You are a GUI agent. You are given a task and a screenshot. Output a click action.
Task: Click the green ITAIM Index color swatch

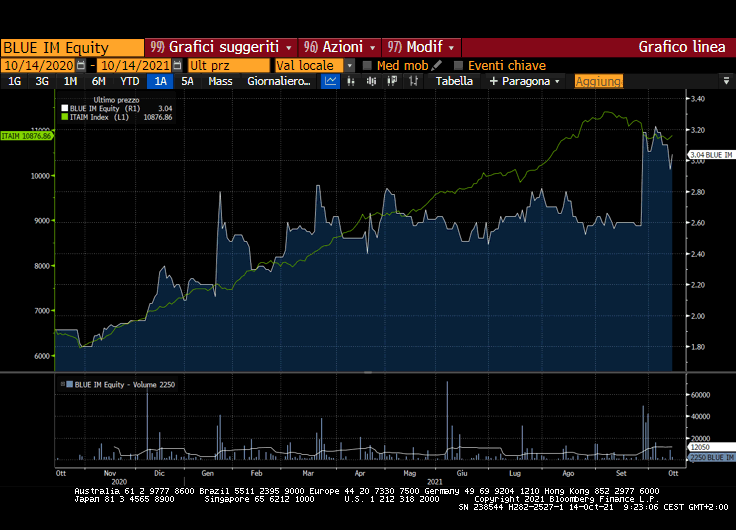tap(64, 117)
